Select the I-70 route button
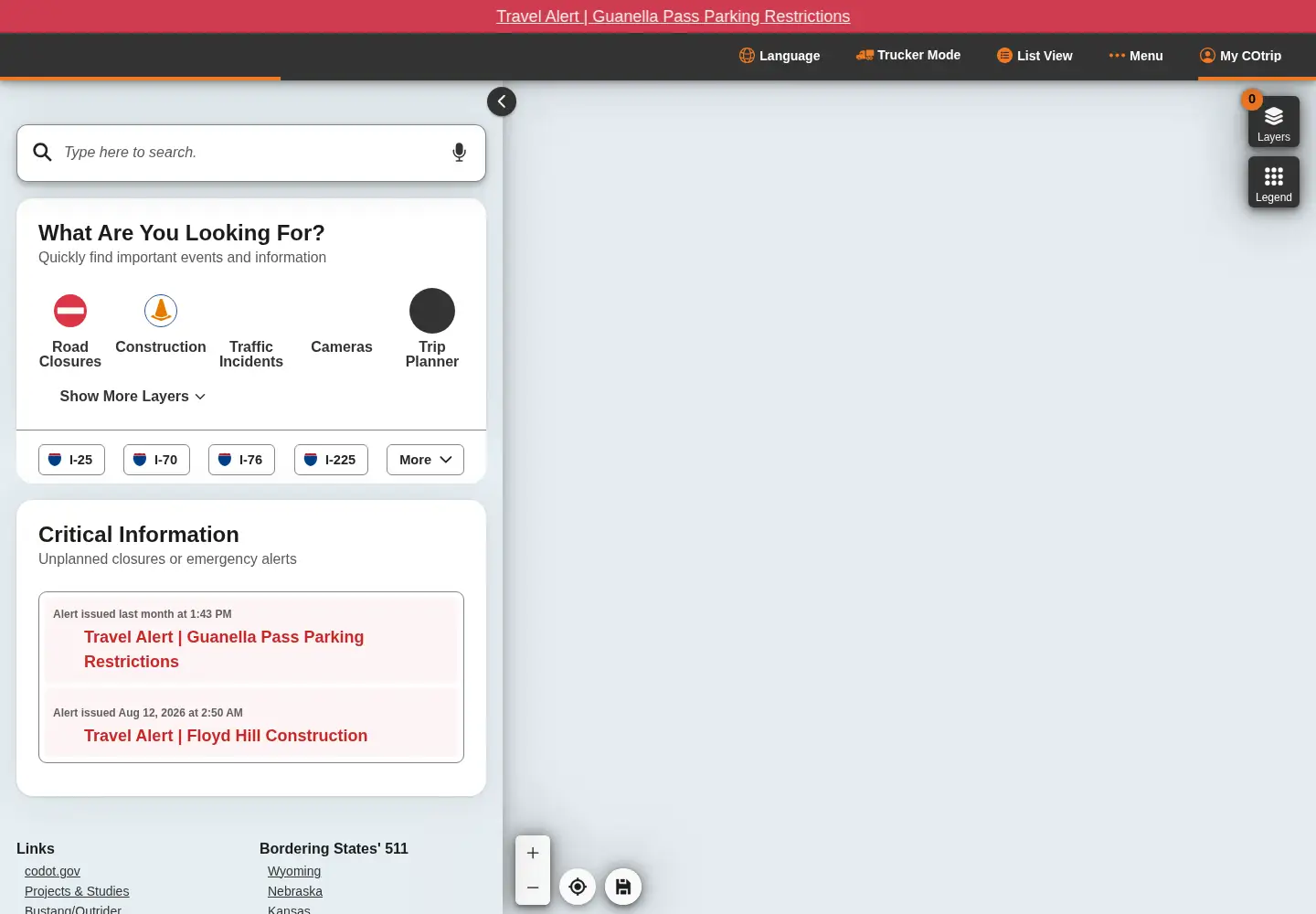1316x914 pixels. coord(156,460)
